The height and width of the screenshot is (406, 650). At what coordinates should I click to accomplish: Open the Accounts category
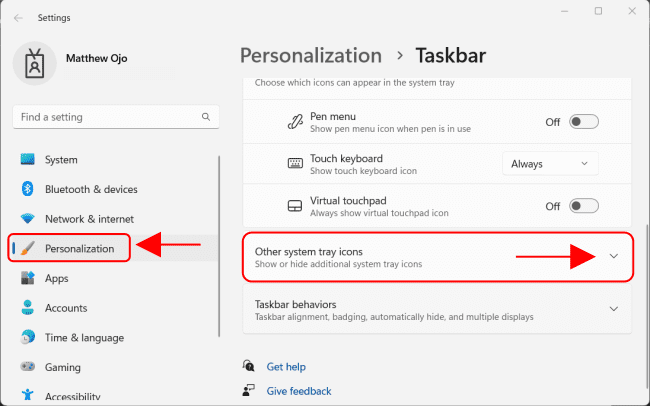113,308
